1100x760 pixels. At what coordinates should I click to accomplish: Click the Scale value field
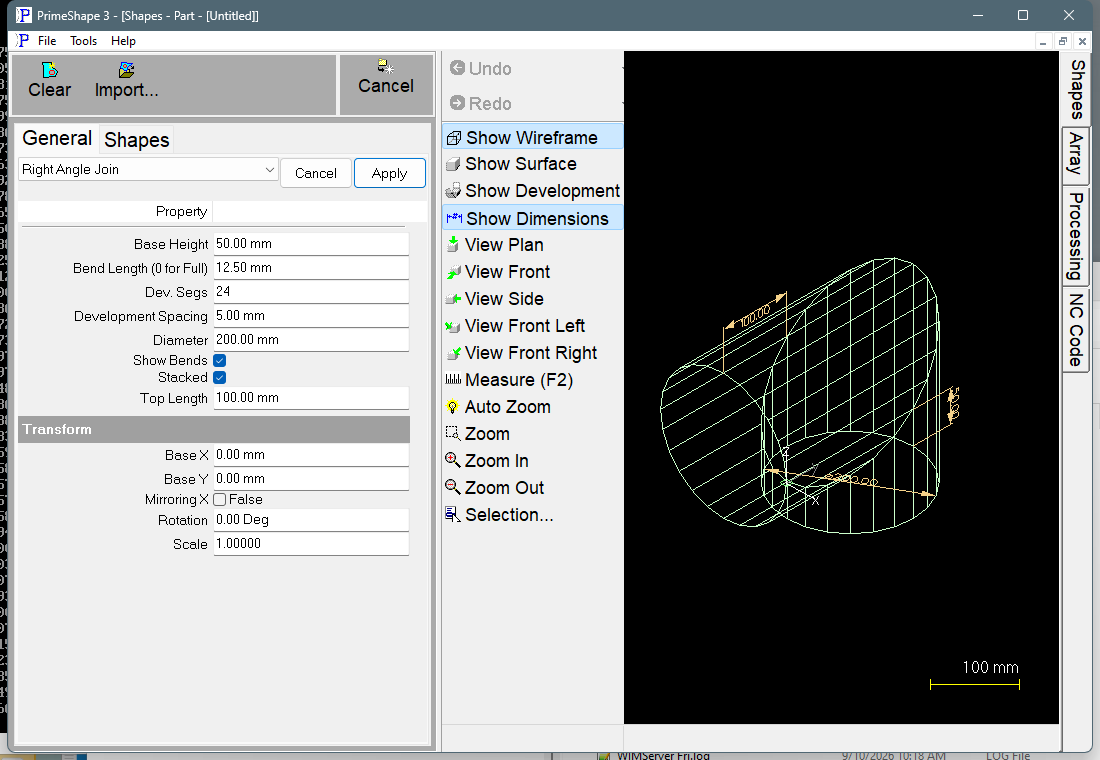(x=311, y=544)
